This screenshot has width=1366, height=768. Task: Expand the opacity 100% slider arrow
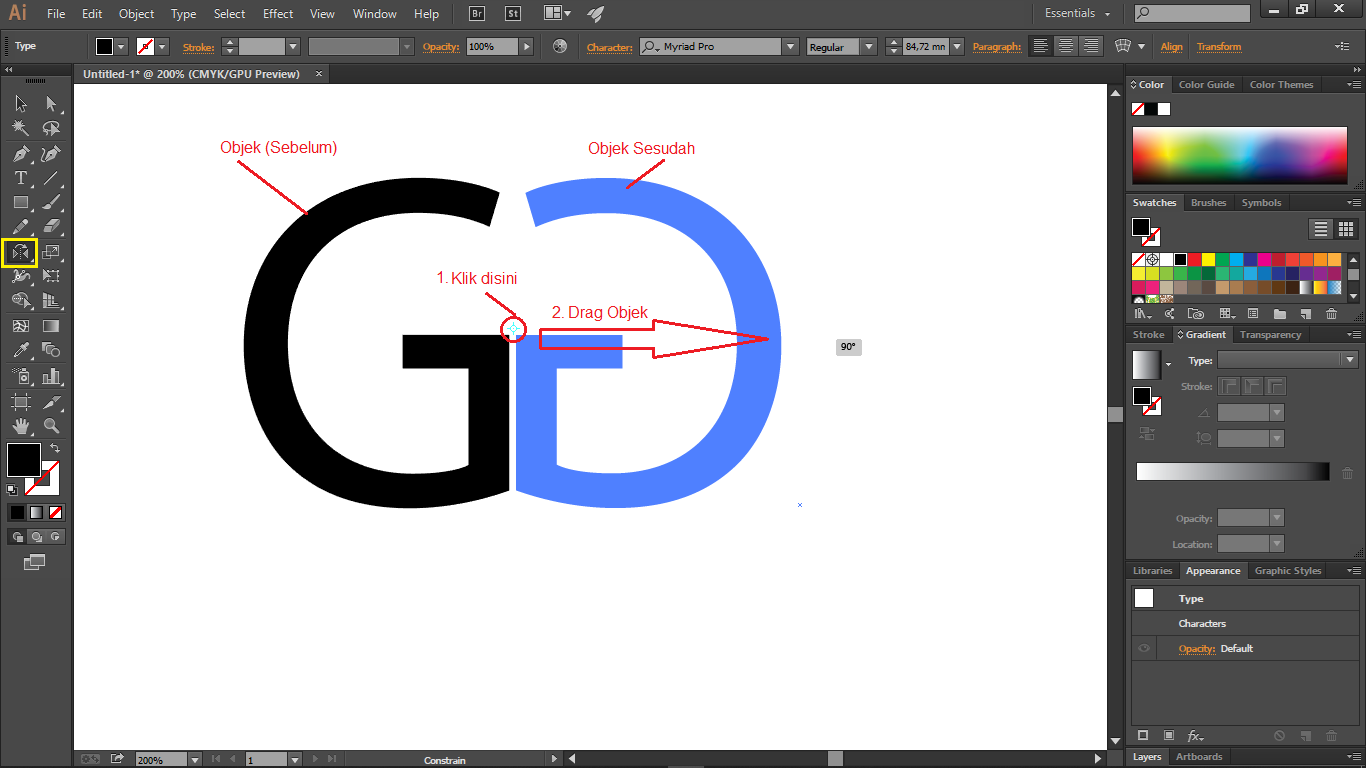(x=526, y=47)
